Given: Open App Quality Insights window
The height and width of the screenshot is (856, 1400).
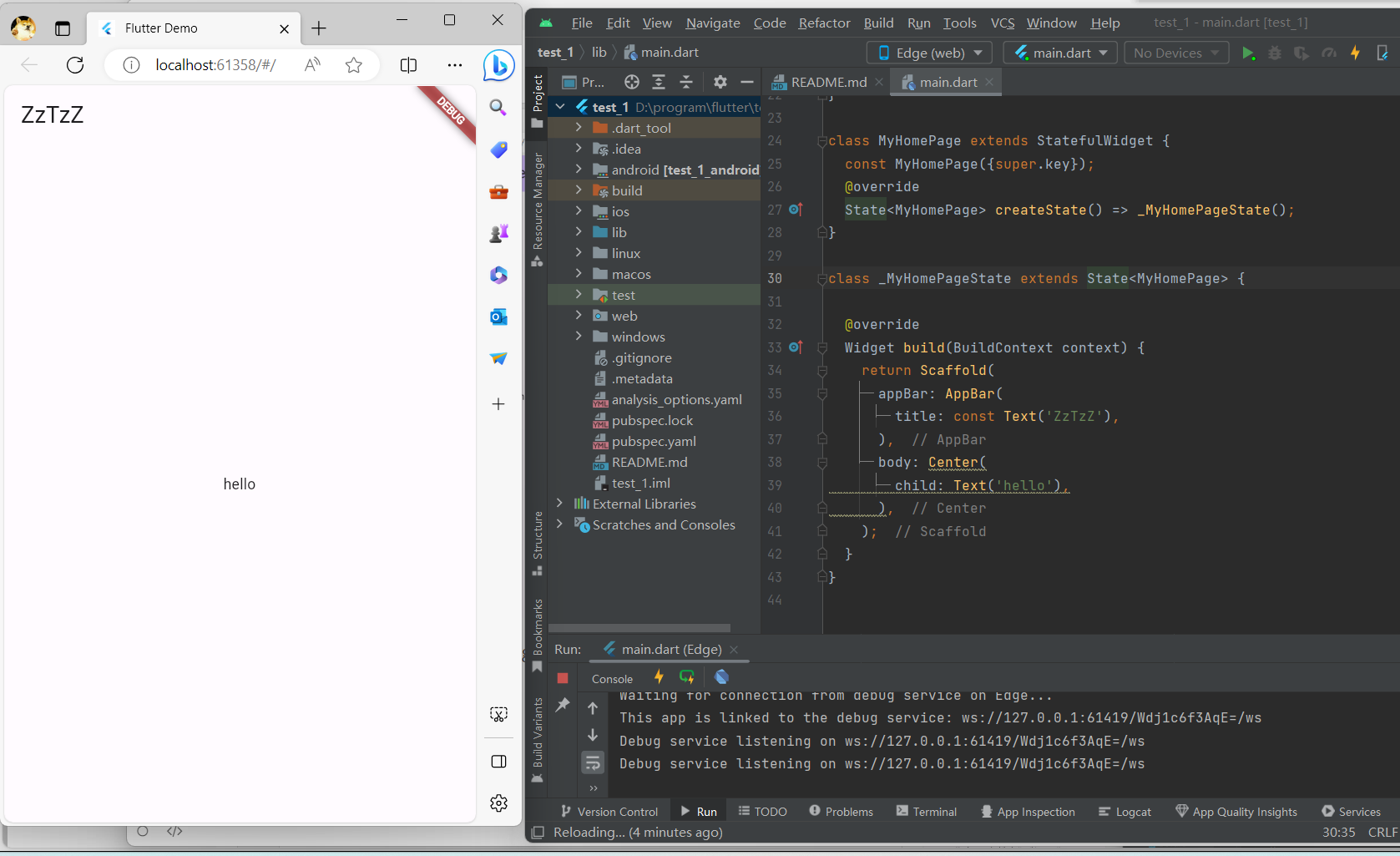Looking at the screenshot, I should click(1236, 812).
